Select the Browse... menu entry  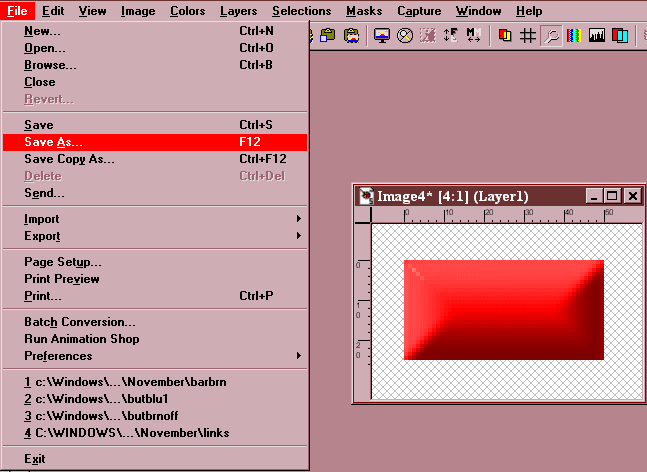tap(155, 65)
